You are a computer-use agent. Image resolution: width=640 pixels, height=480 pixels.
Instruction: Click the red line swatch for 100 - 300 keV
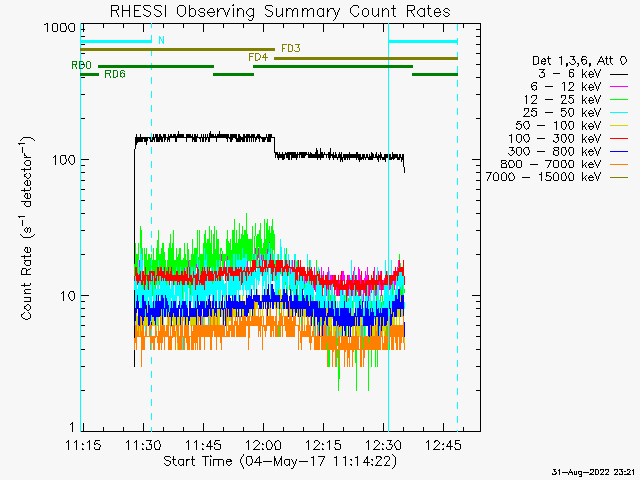click(619, 139)
